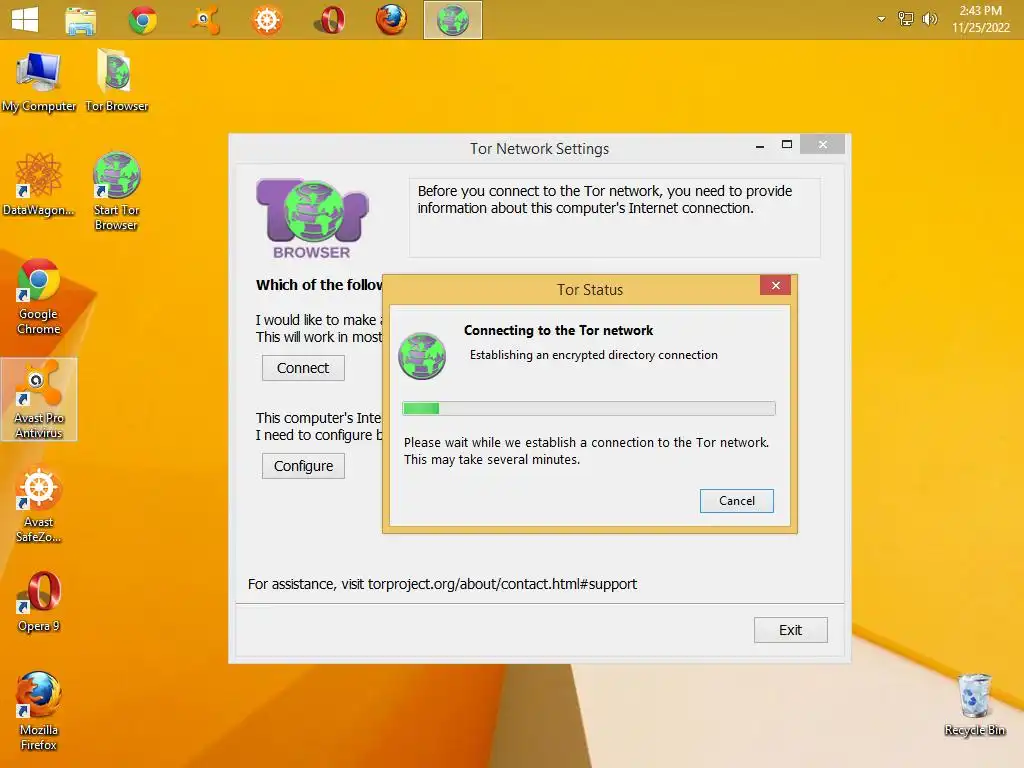Launch Firefox from the taskbar
Viewport: 1024px width, 768px height.
(x=391, y=20)
